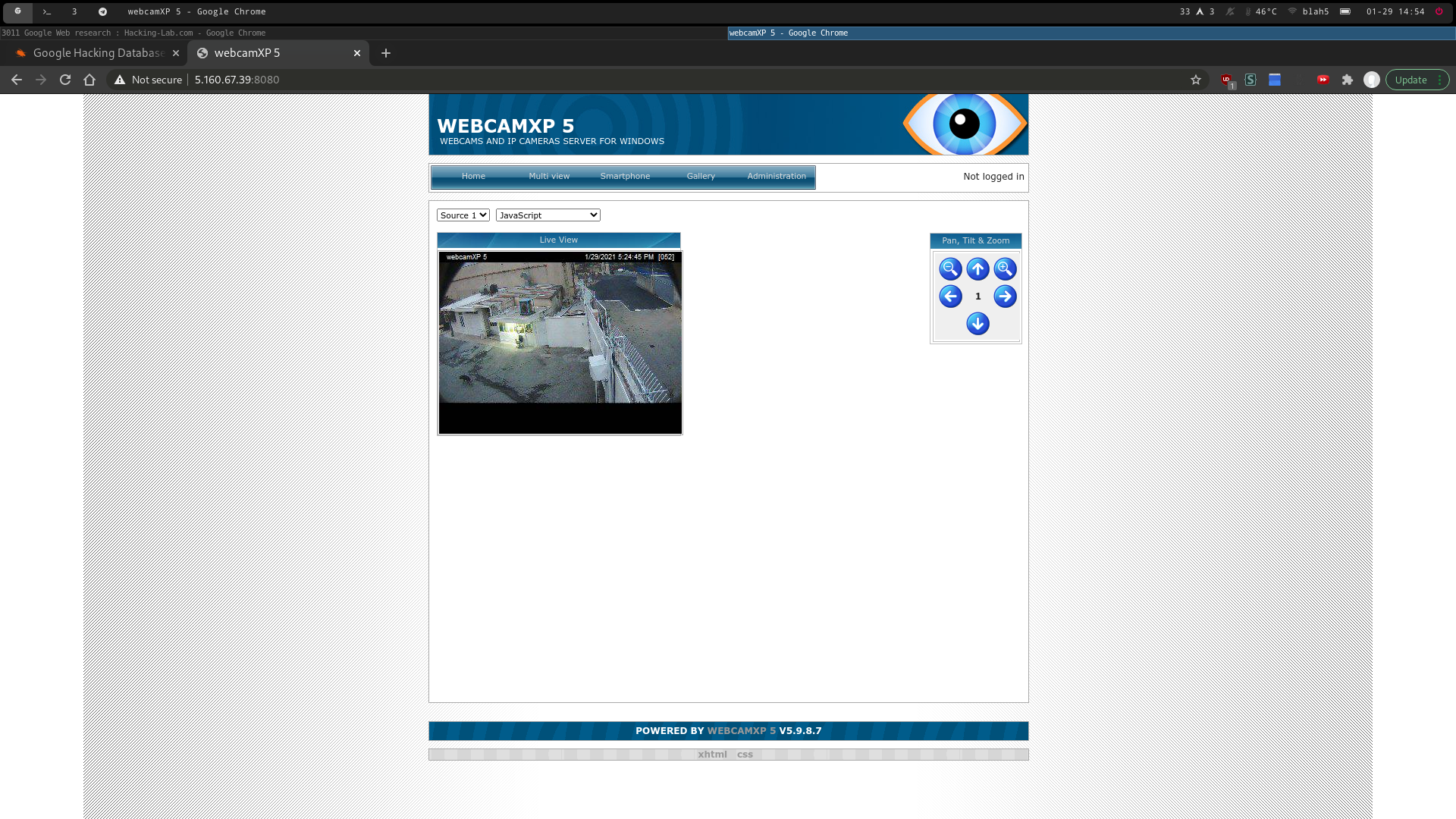
Task: Go to browser home page
Action: point(89,80)
